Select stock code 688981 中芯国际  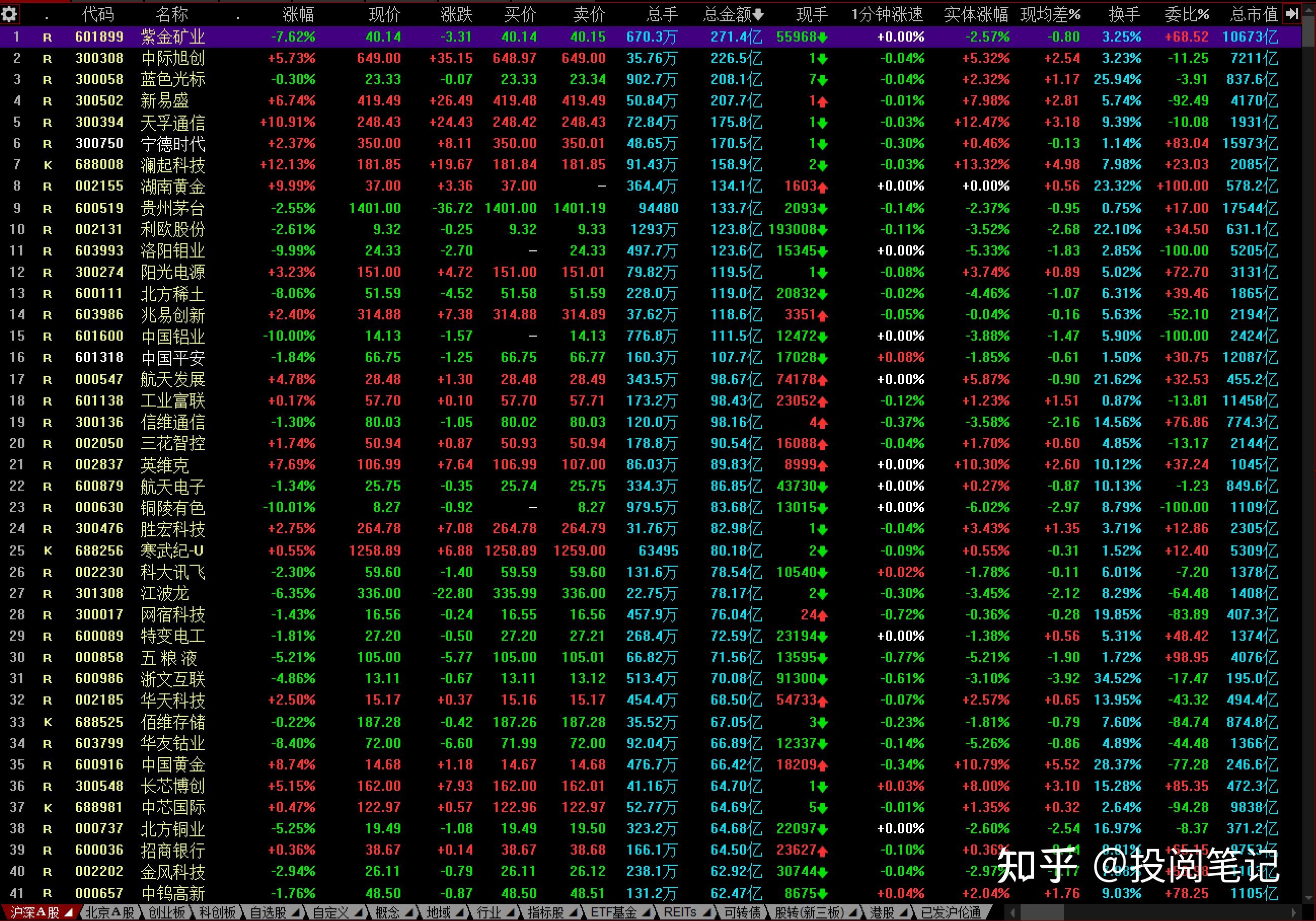[99, 807]
